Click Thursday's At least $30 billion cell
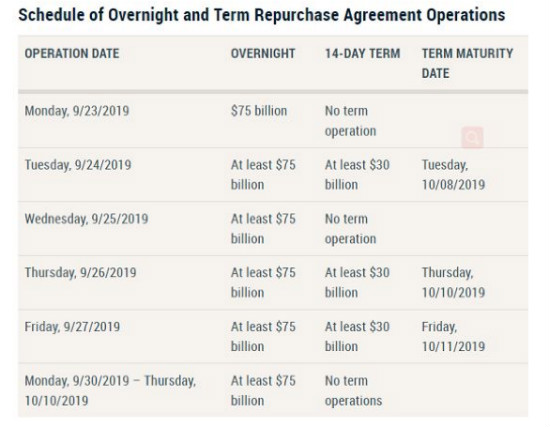550x427 pixels. [x=357, y=282]
